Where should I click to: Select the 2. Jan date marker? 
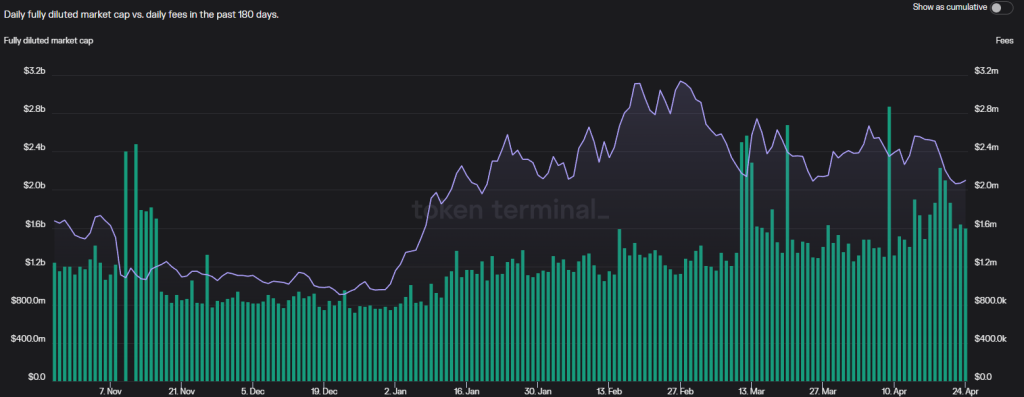coord(395,392)
